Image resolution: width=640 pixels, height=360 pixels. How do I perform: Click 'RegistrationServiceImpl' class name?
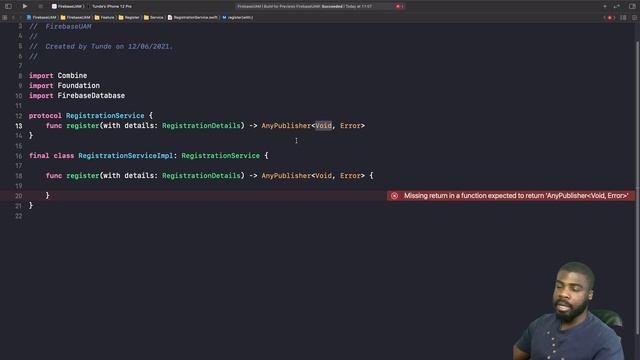(x=126, y=156)
